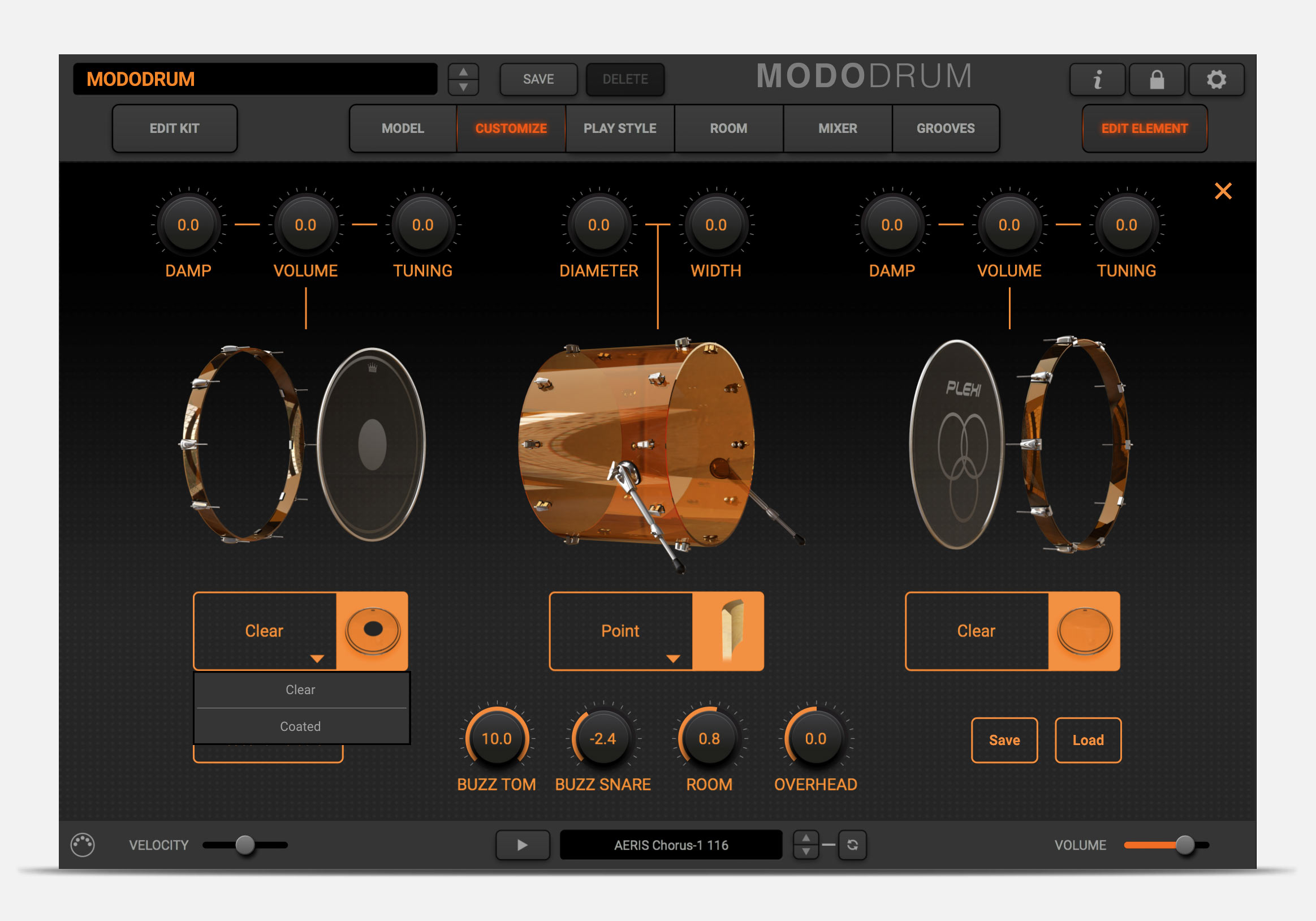Toggle the EDIT KIT button
Viewport: 1316px width, 921px height.
(x=174, y=128)
